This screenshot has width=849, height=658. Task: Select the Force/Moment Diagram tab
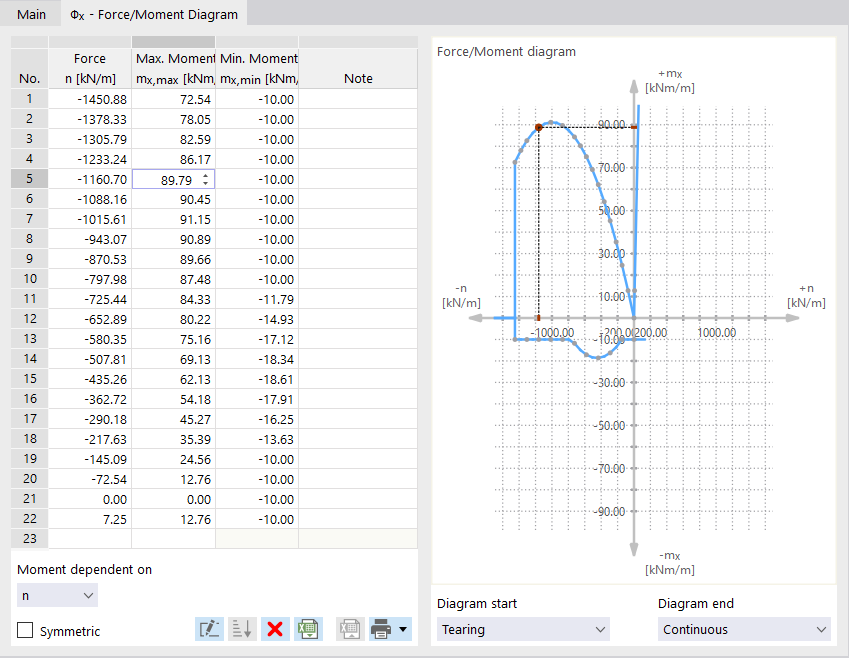click(x=154, y=14)
